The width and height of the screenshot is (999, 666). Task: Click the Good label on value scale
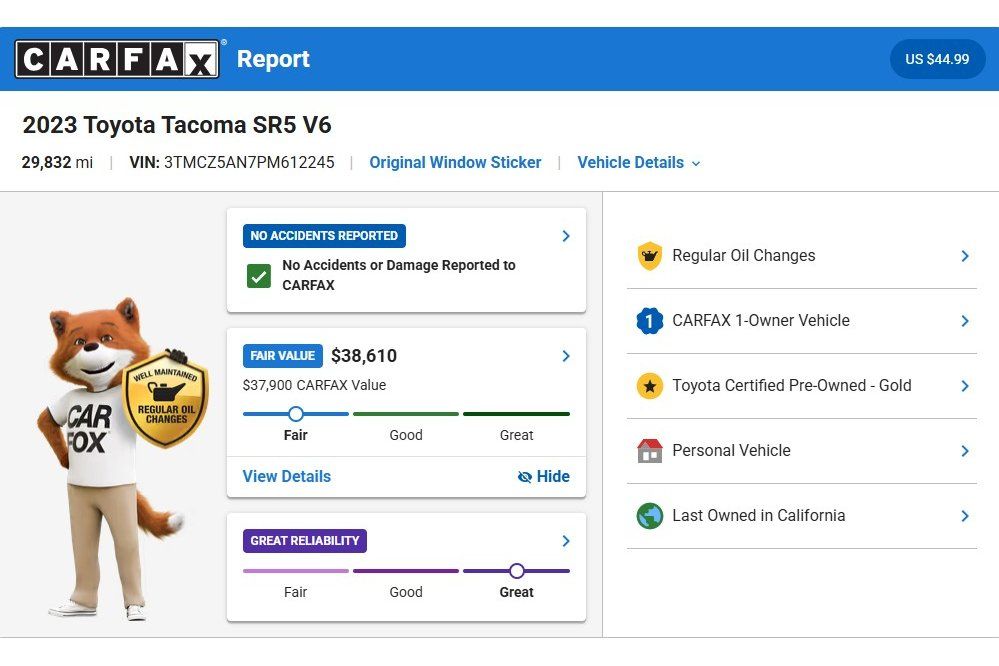(406, 435)
